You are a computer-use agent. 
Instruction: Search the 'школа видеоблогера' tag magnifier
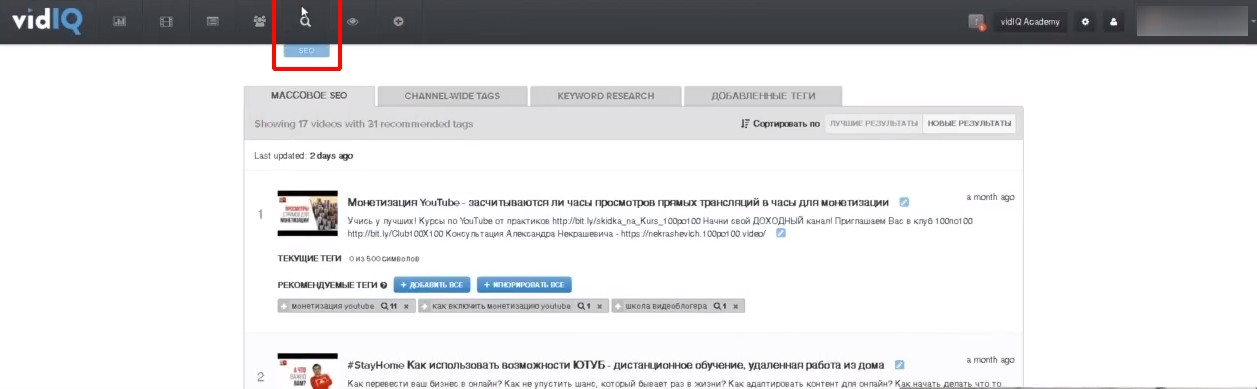click(720, 306)
